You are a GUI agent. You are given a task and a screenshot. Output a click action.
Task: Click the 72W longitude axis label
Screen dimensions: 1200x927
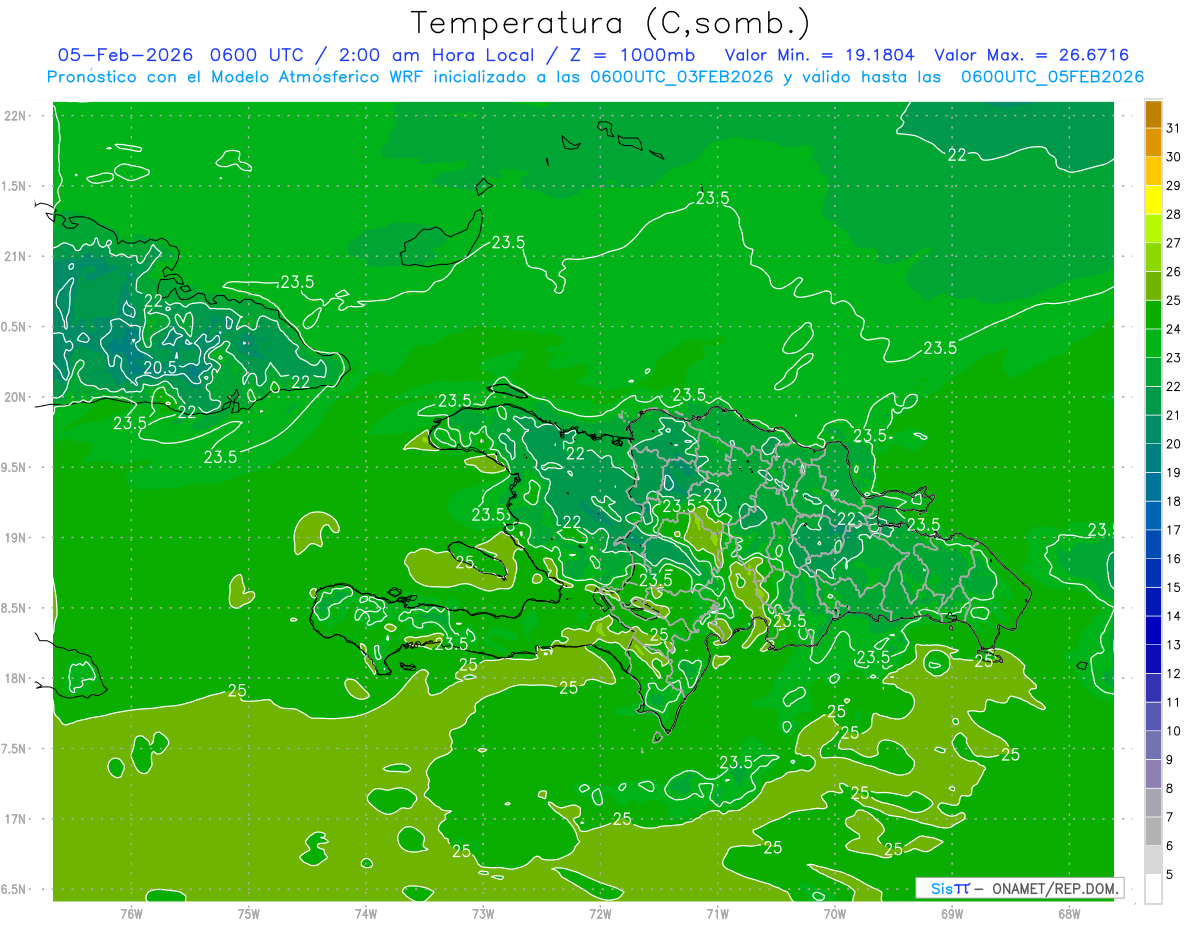[600, 913]
